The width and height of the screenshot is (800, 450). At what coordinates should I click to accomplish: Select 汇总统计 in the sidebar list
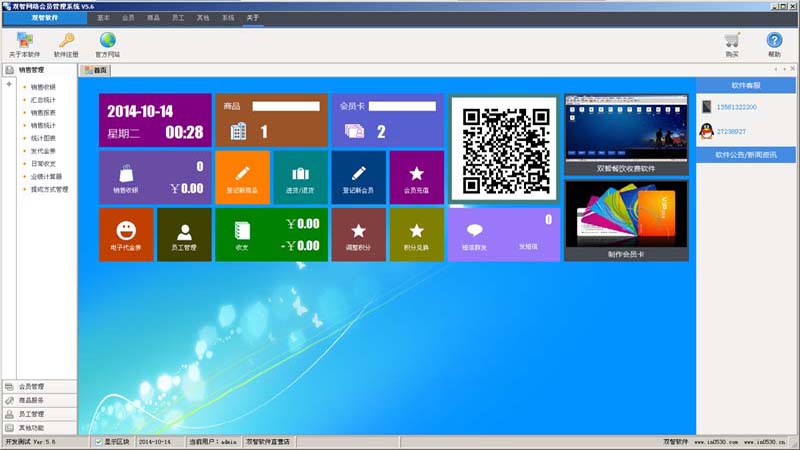(43, 100)
